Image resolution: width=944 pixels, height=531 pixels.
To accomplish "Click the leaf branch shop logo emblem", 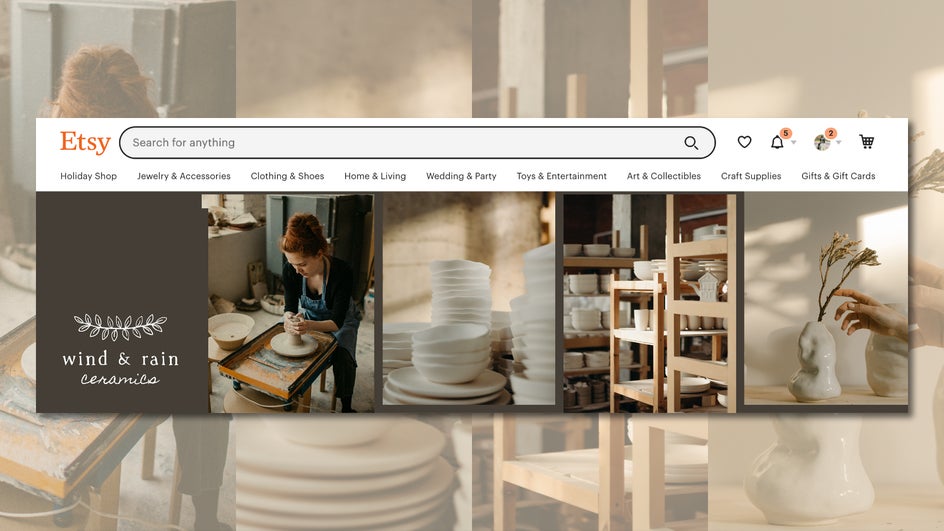I will [120, 326].
